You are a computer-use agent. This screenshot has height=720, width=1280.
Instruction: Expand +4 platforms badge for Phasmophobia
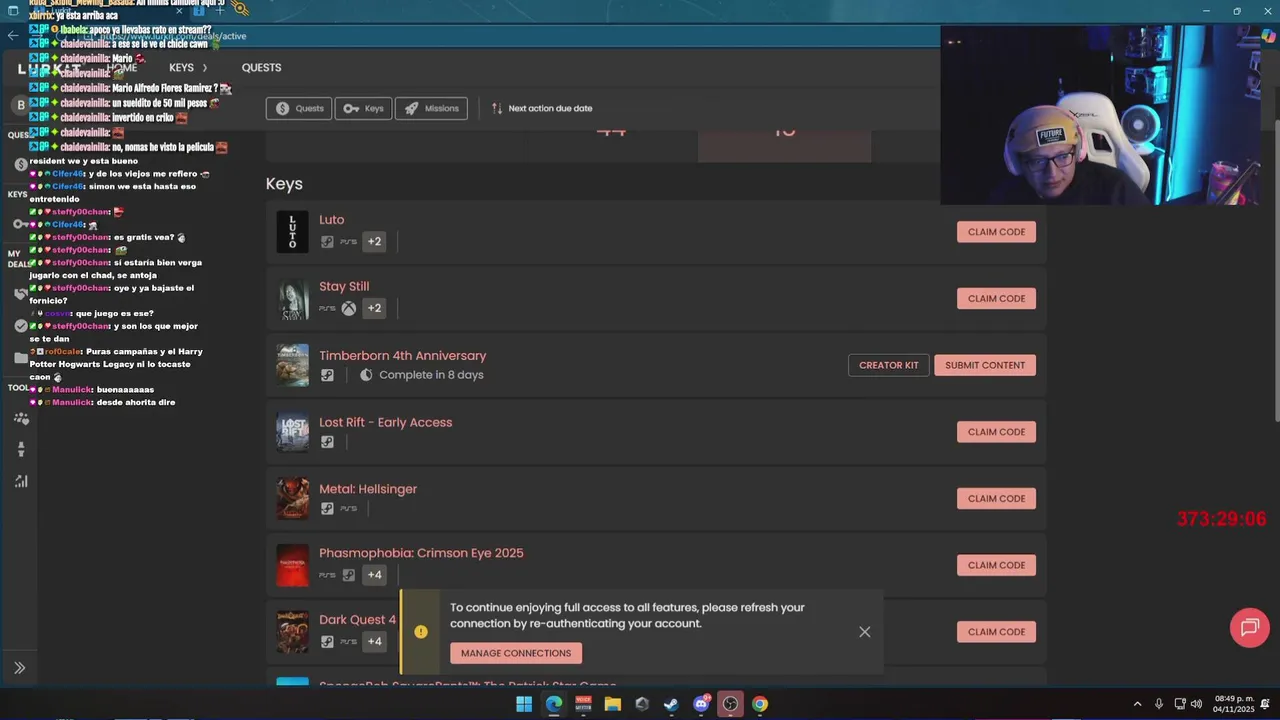click(x=374, y=574)
